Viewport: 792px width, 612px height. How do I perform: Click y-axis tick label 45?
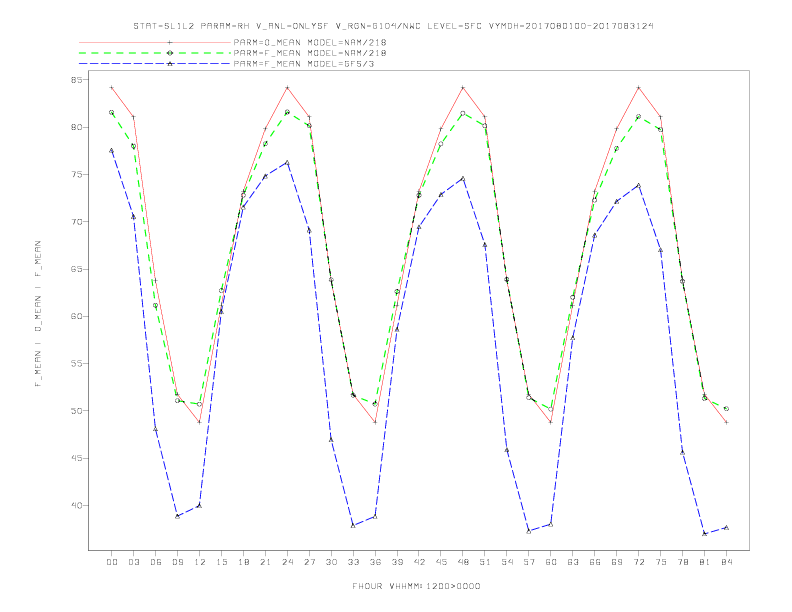click(76, 458)
